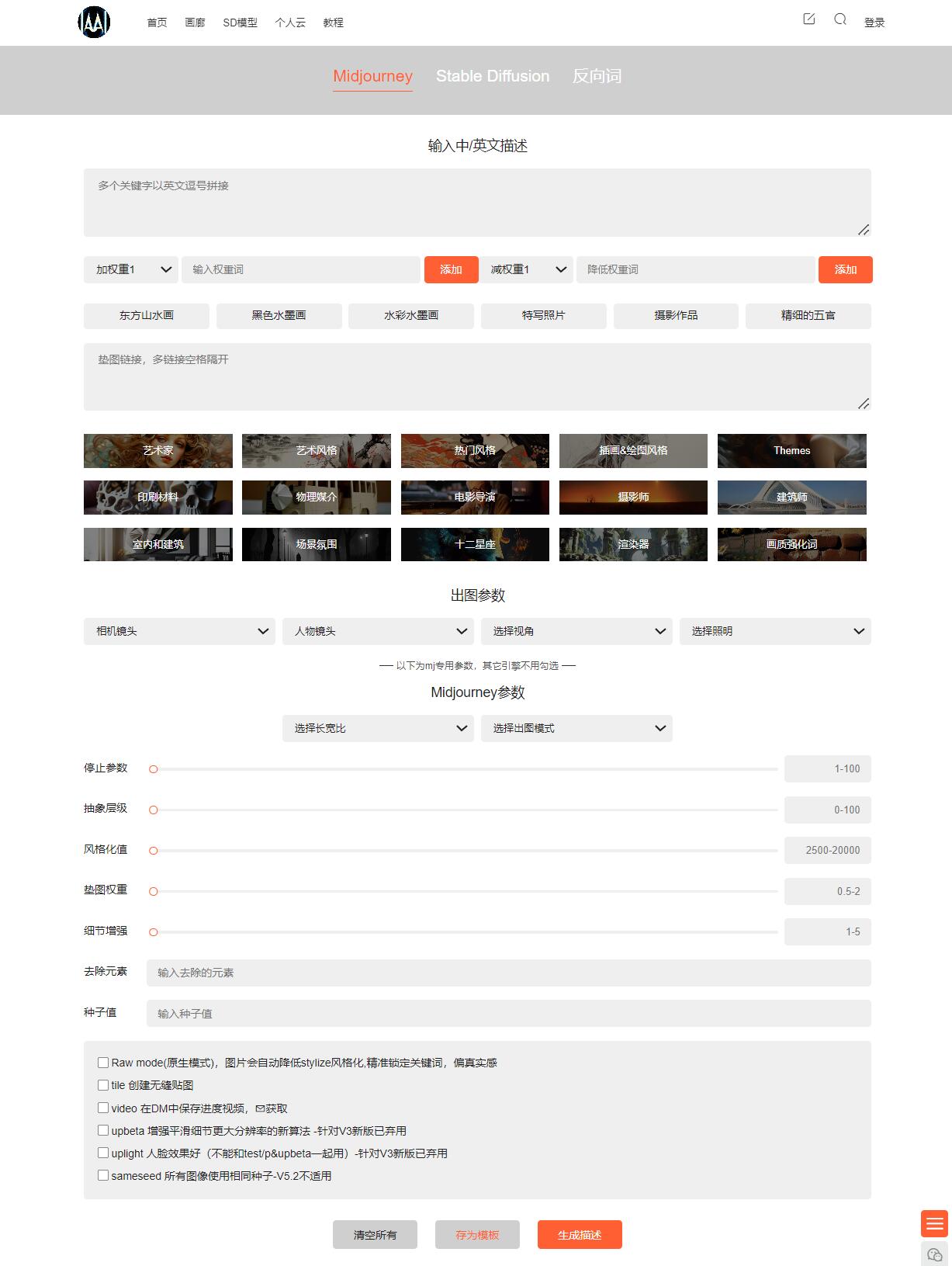This screenshot has height=1266, width=952.
Task: Enable the Raw mode checkbox
Action: point(103,1063)
